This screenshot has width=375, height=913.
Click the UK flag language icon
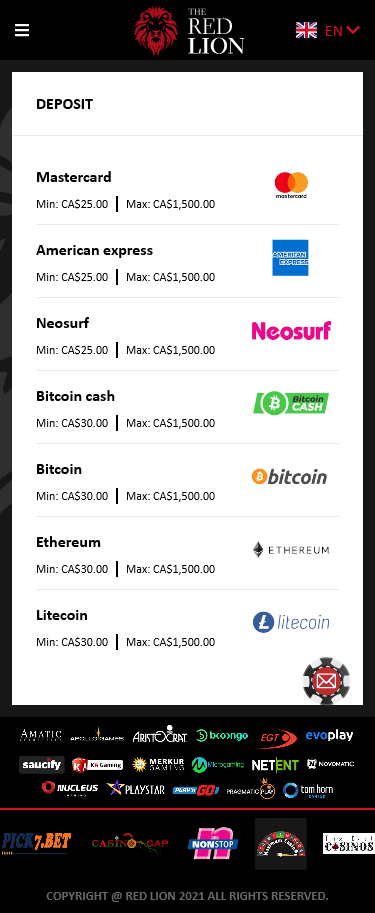point(306,30)
